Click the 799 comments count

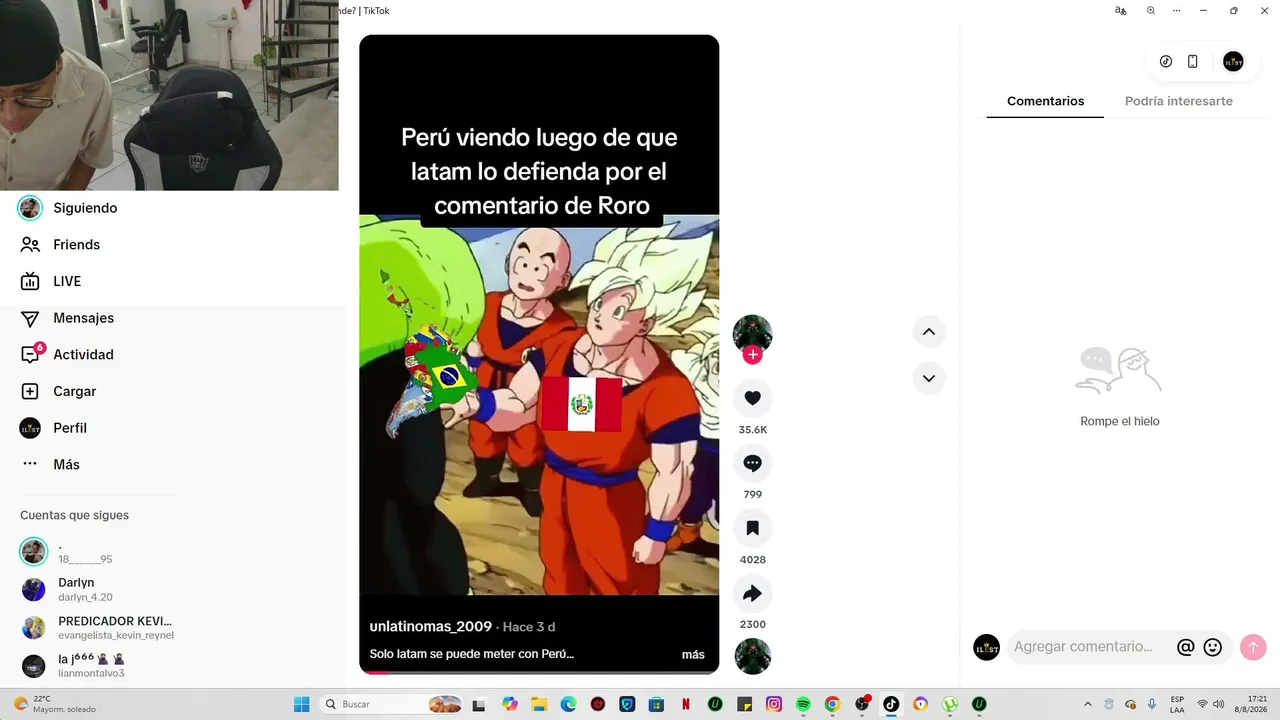pyautogui.click(x=753, y=494)
